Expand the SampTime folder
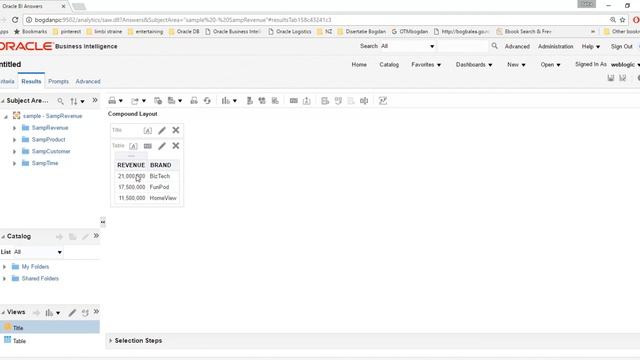The height and width of the screenshot is (360, 640). (x=14, y=164)
